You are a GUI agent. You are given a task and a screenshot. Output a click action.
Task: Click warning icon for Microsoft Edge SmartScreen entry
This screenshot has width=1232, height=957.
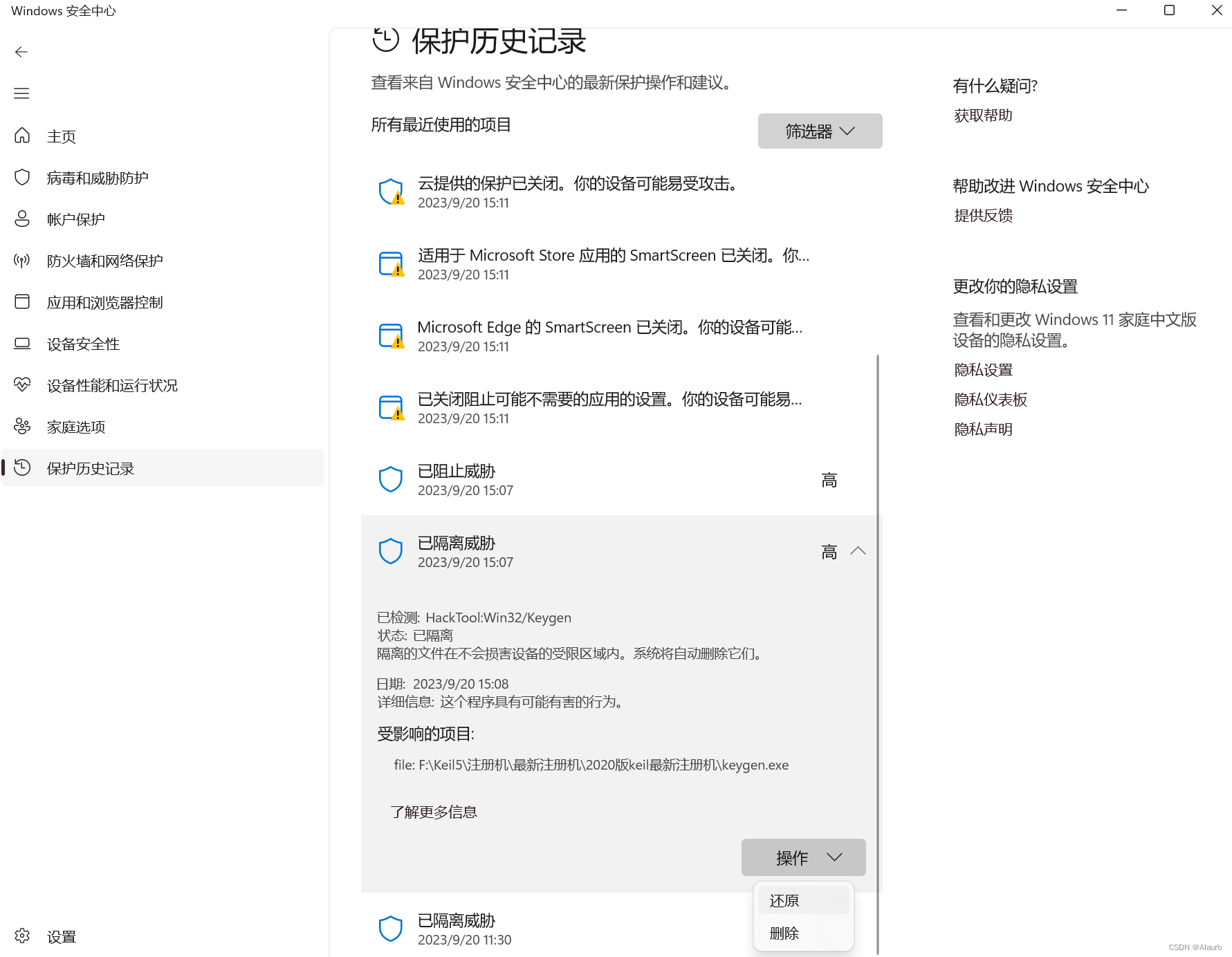[392, 335]
